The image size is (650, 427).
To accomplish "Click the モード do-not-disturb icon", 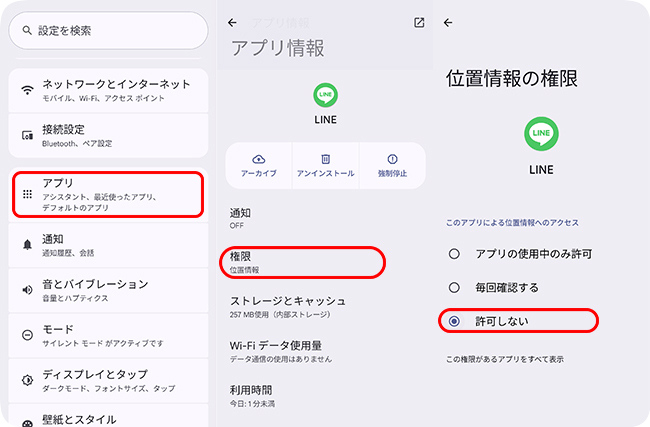I will pos(27,335).
